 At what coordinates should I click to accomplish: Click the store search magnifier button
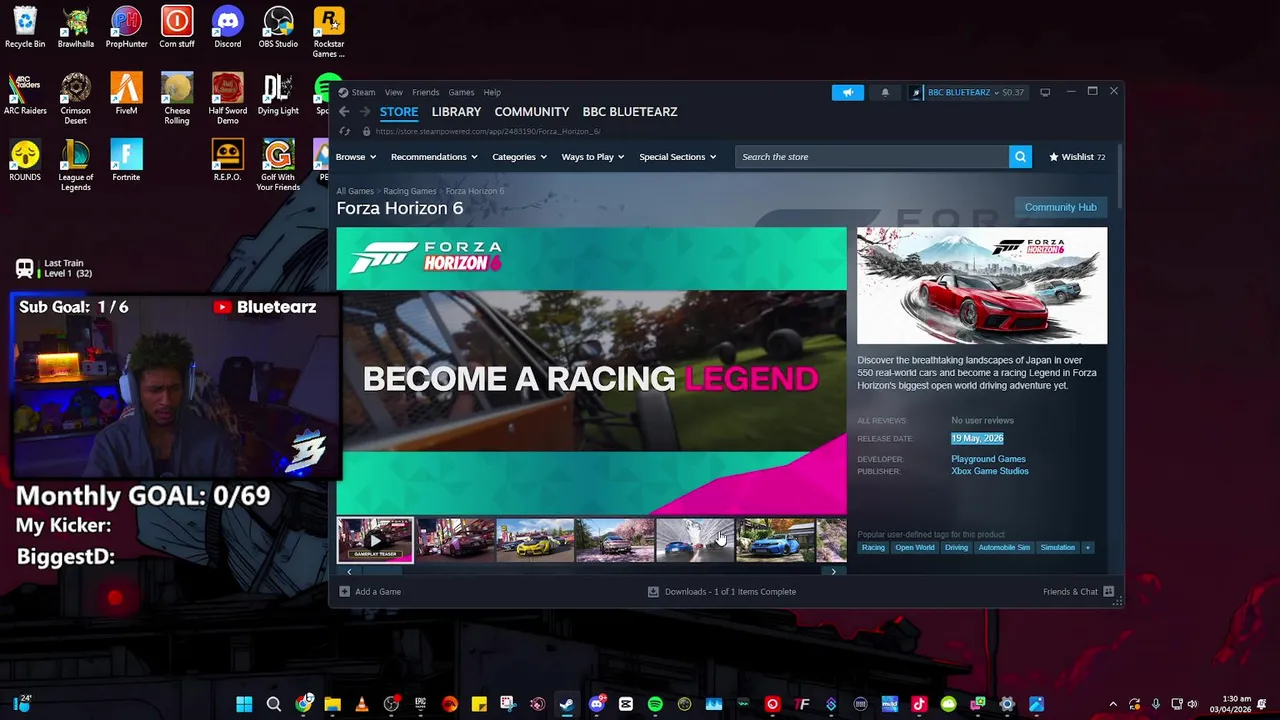(1020, 157)
